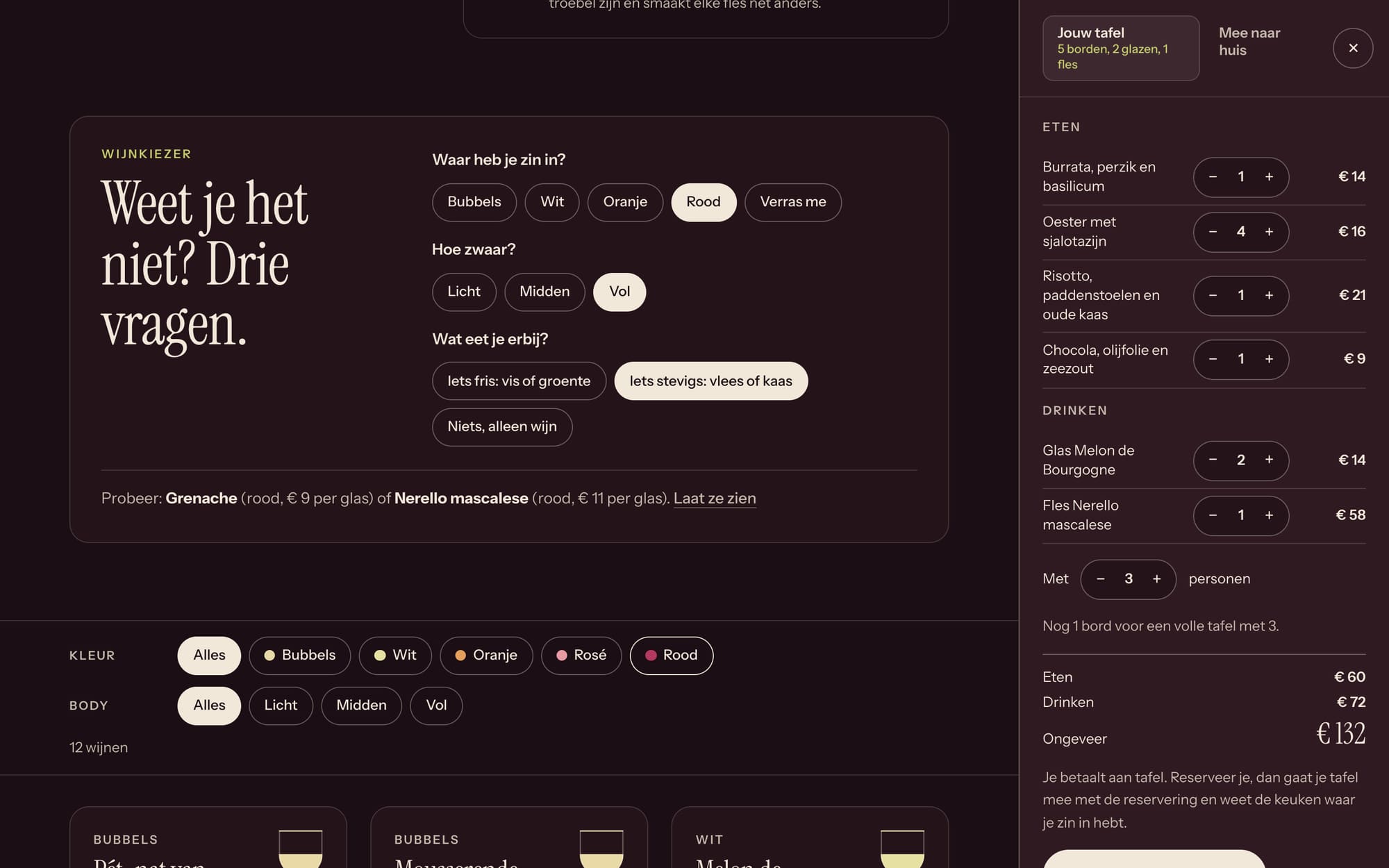Increase Chocola, olijfolie en zeezout quantity

coord(1269,359)
